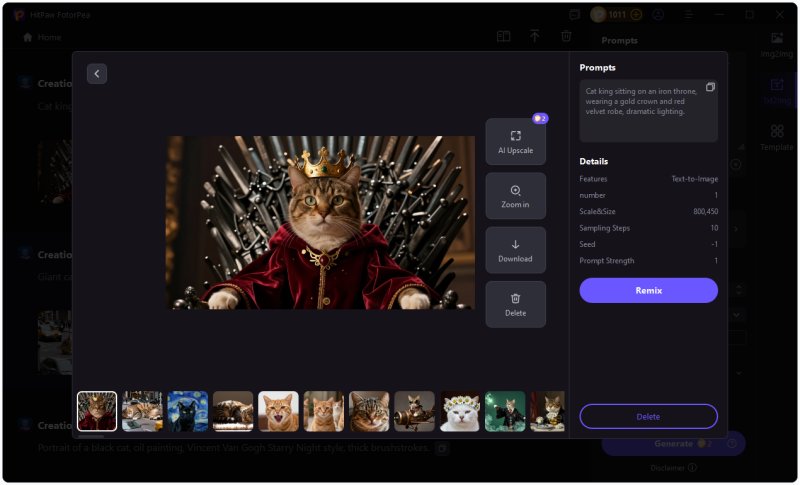Open the Template tab in background sidebar

[x=777, y=138]
